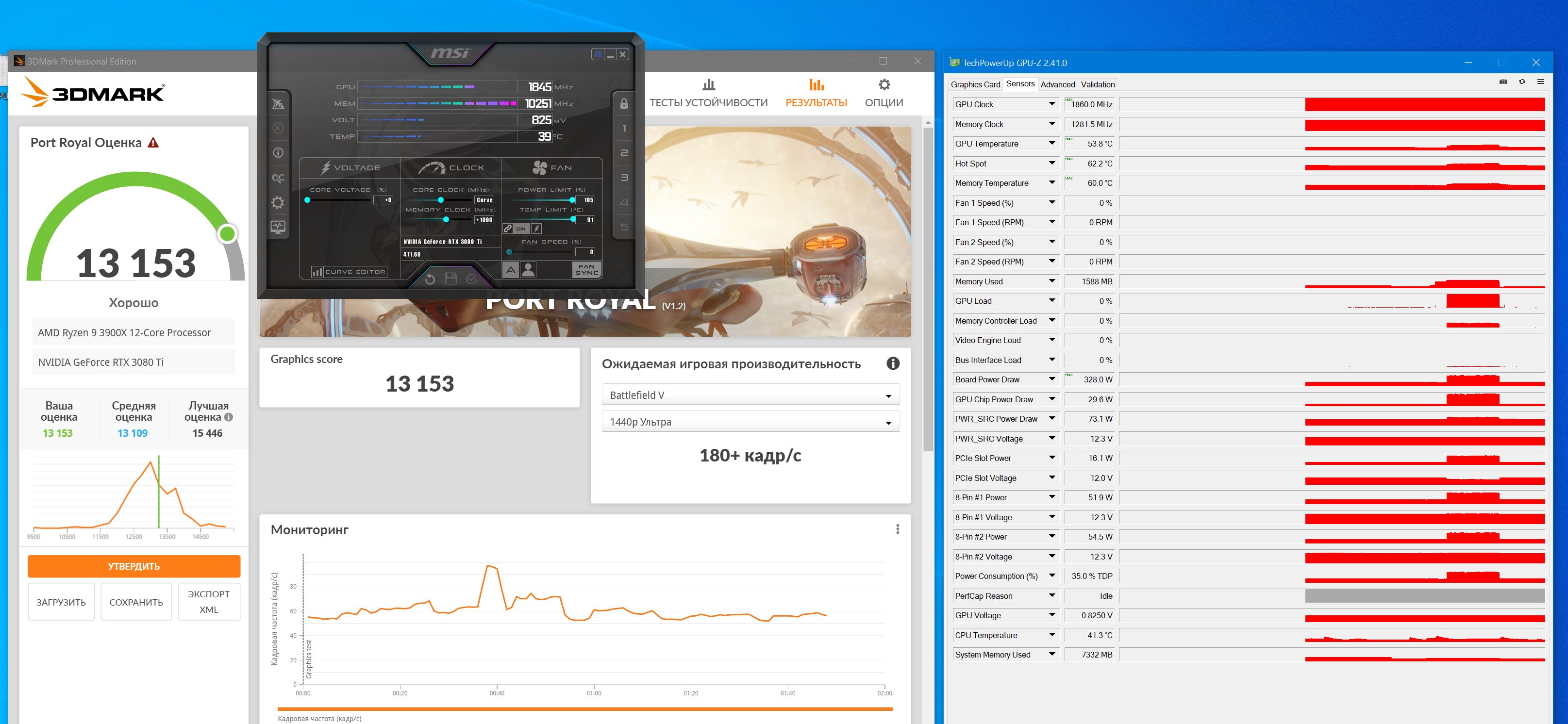Image resolution: width=1568 pixels, height=724 pixels.
Task: Open the ОПЦИИ tab in 3DMark
Action: 884,93
